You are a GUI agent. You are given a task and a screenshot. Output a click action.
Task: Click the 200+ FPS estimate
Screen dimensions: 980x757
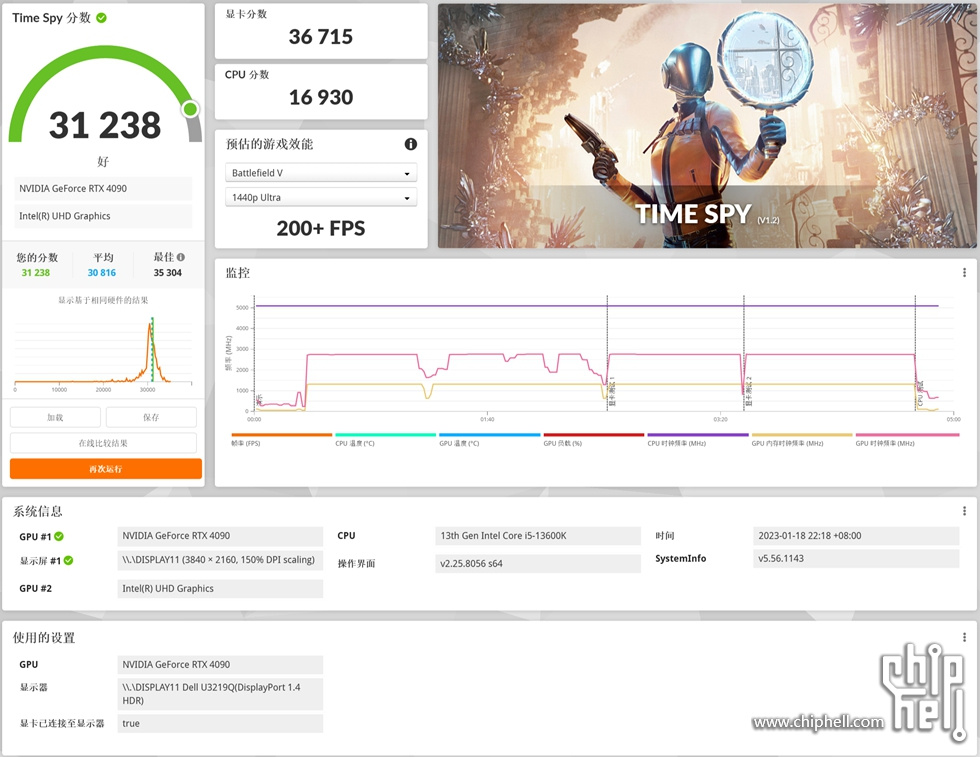(321, 228)
